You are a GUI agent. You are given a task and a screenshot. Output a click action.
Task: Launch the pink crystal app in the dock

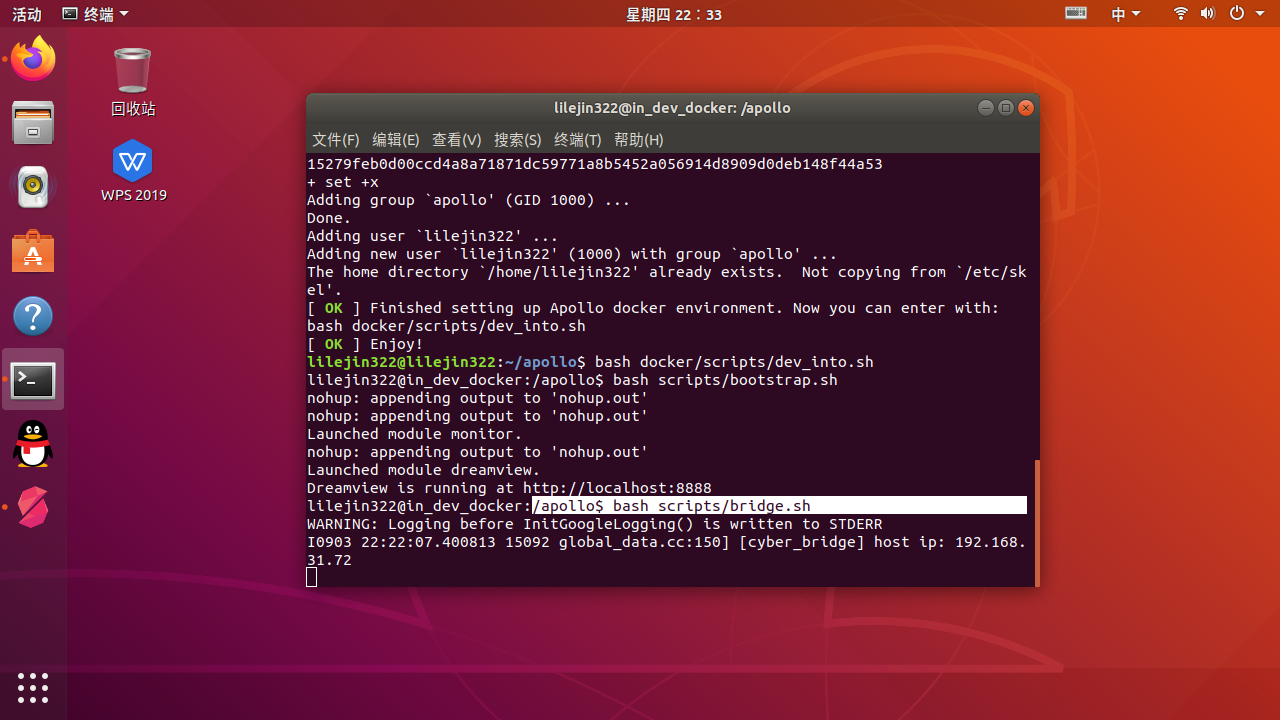(33, 507)
